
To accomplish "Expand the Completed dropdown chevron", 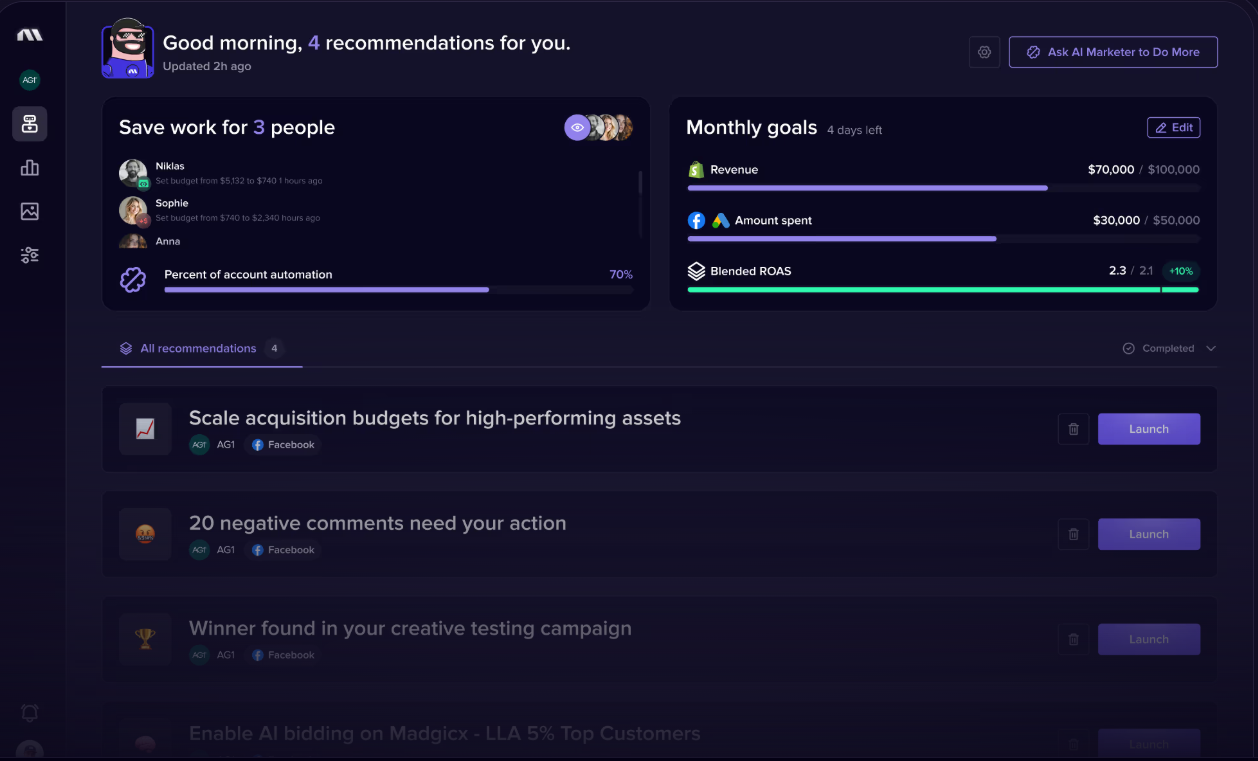I will 1211,348.
